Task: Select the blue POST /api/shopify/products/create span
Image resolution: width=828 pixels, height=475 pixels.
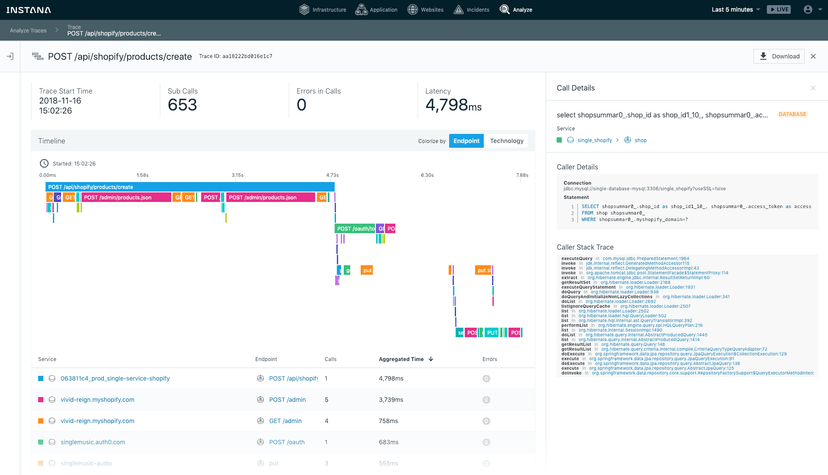Action: 190,187
